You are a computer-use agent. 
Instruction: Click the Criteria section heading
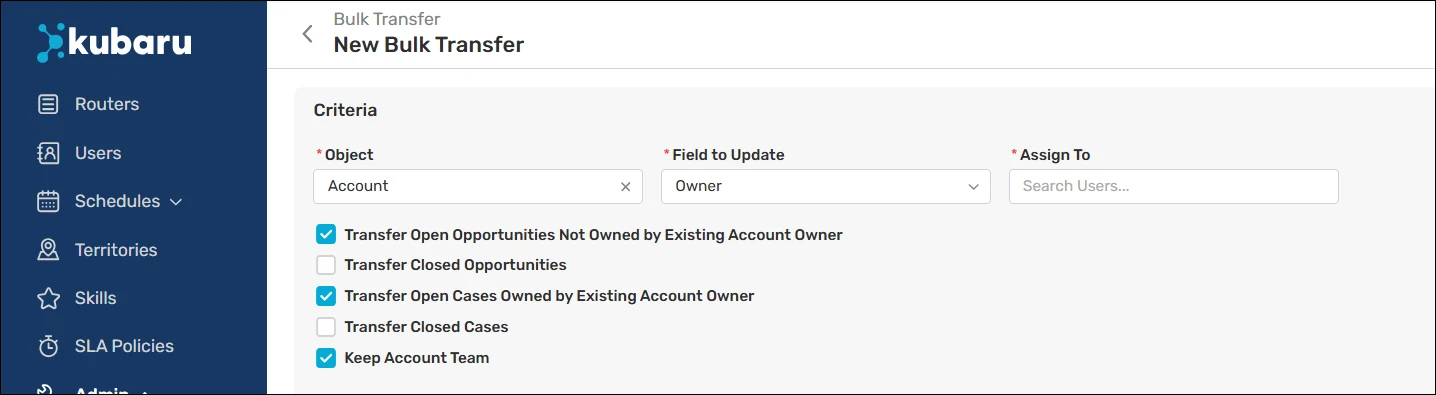[x=345, y=110]
